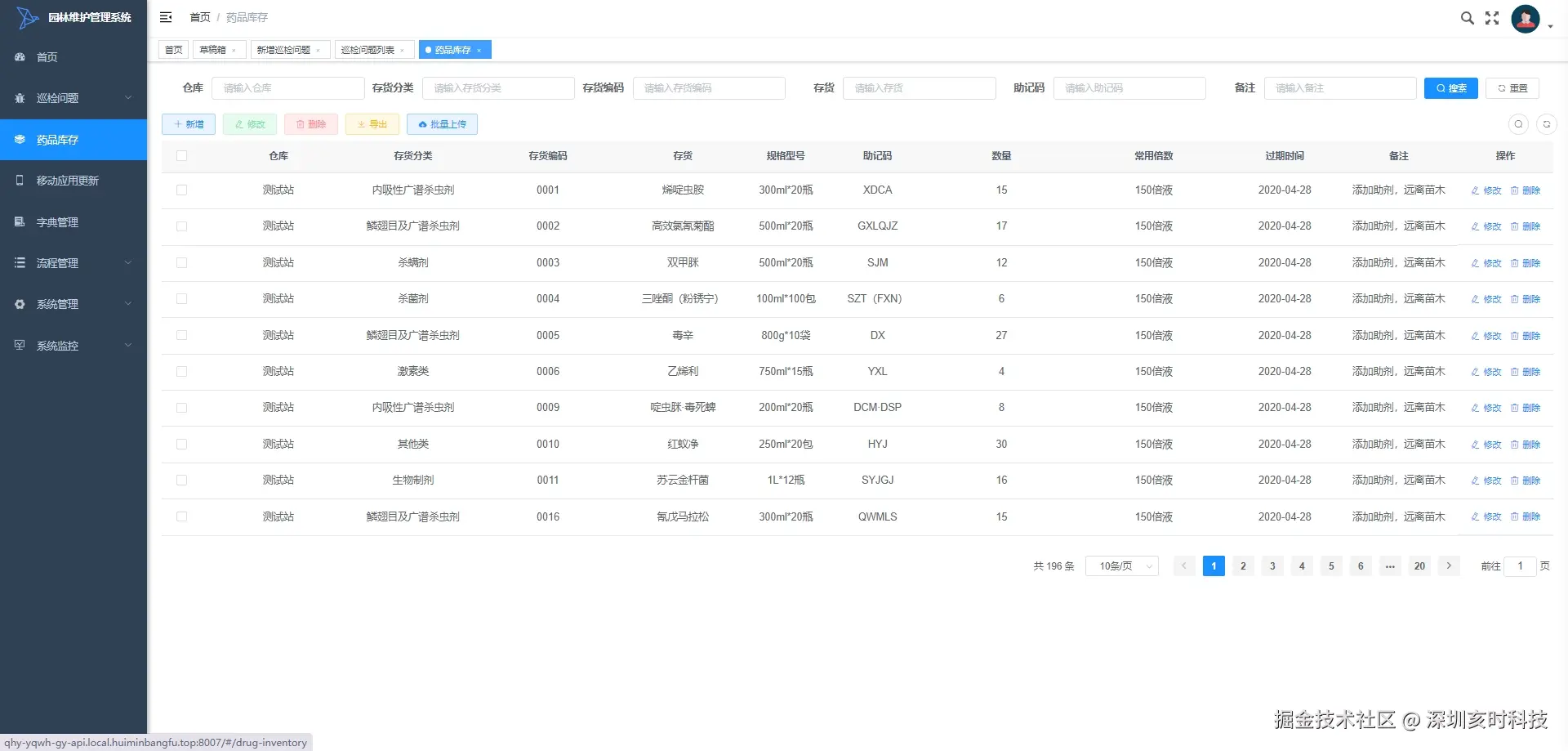
Task: Click the 移动应用更新 phone icon in the sidebar
Action: (x=20, y=181)
